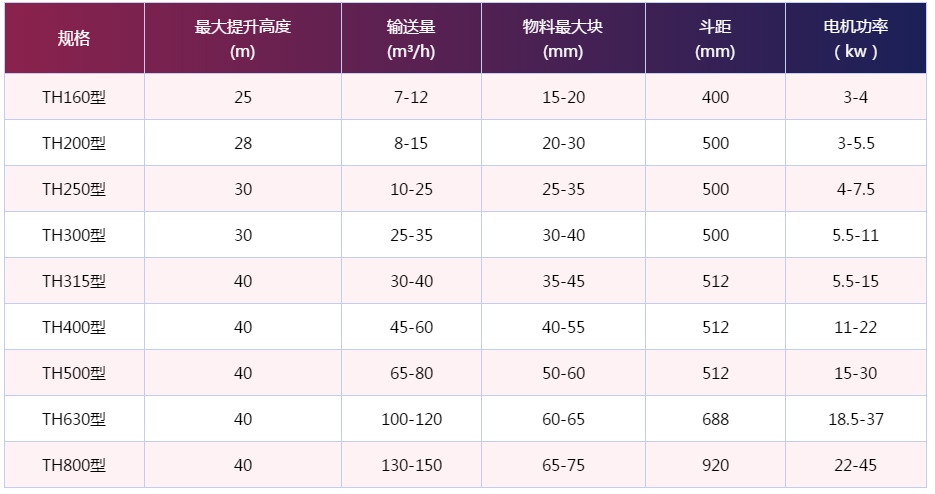Select the TH500型 specification cell
This screenshot has height=494, width=935.
point(74,373)
